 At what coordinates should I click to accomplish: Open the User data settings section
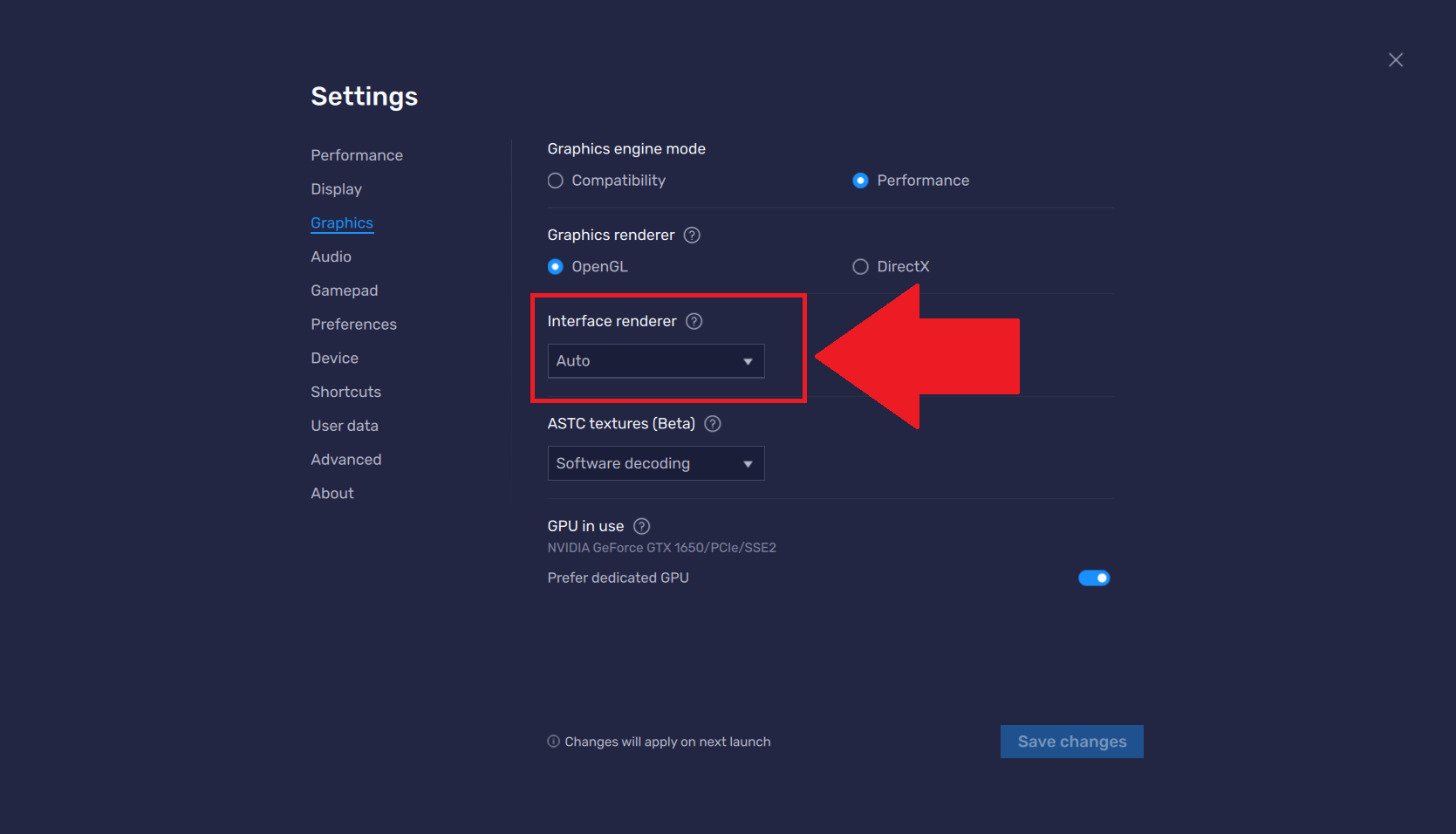(345, 426)
